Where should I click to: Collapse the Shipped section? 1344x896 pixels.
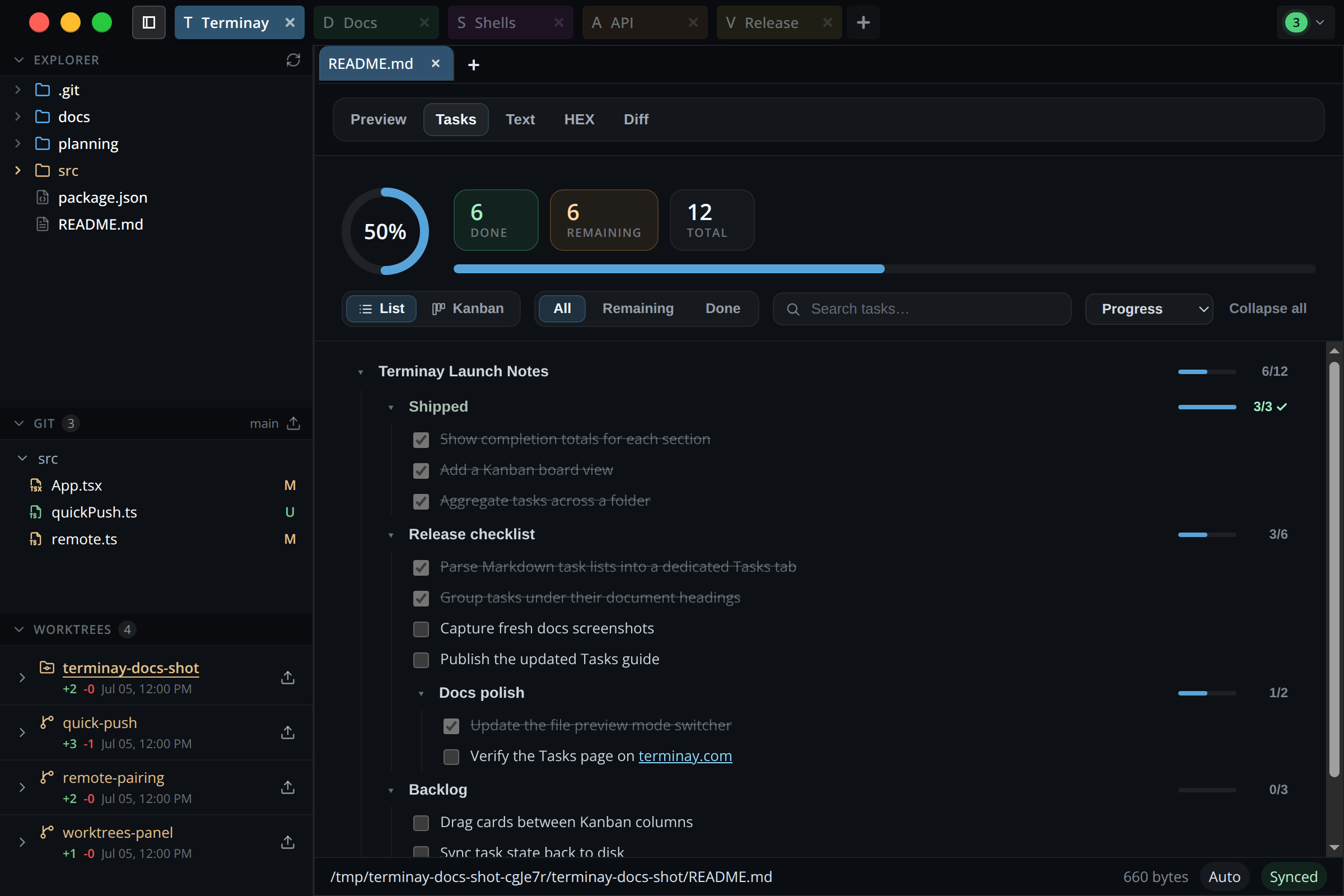pos(391,408)
